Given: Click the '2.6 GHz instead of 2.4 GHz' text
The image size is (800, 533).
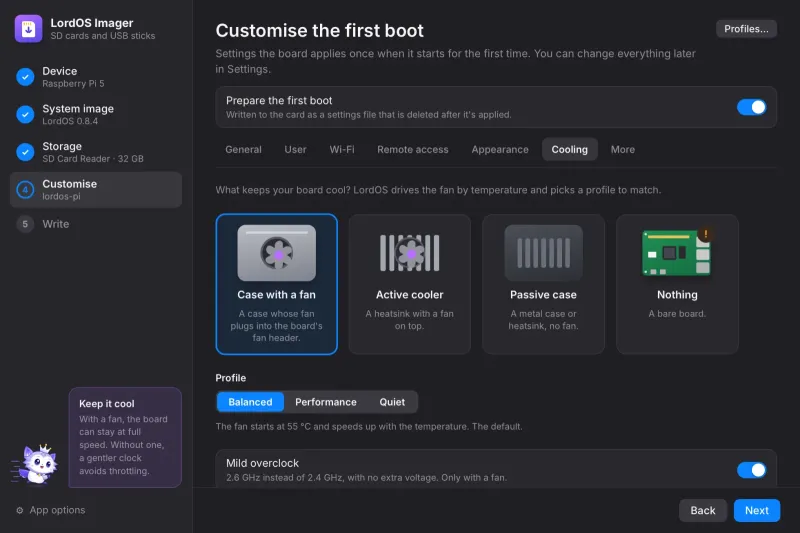Looking at the screenshot, I should [366, 478].
